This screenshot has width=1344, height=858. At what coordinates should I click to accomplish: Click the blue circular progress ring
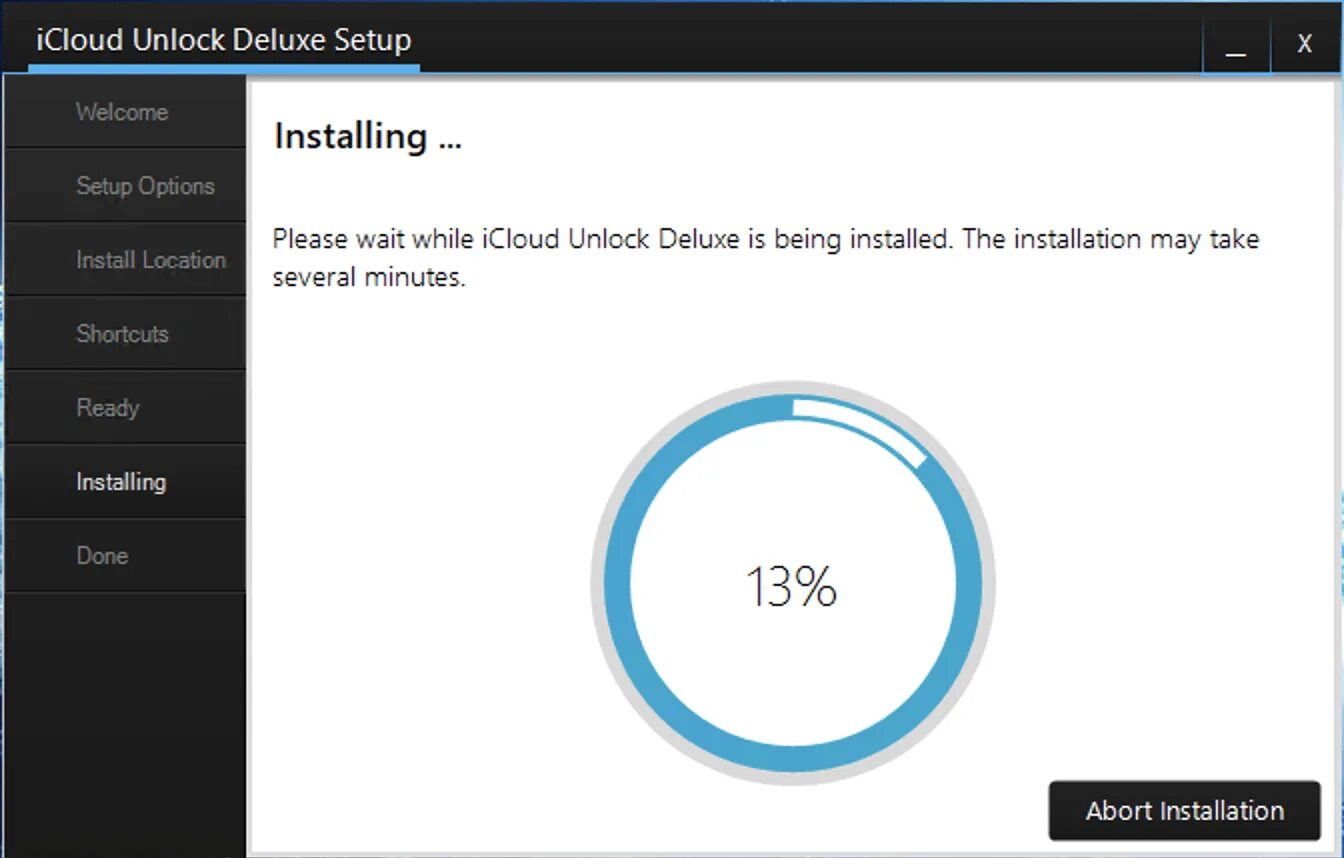pos(618,590)
